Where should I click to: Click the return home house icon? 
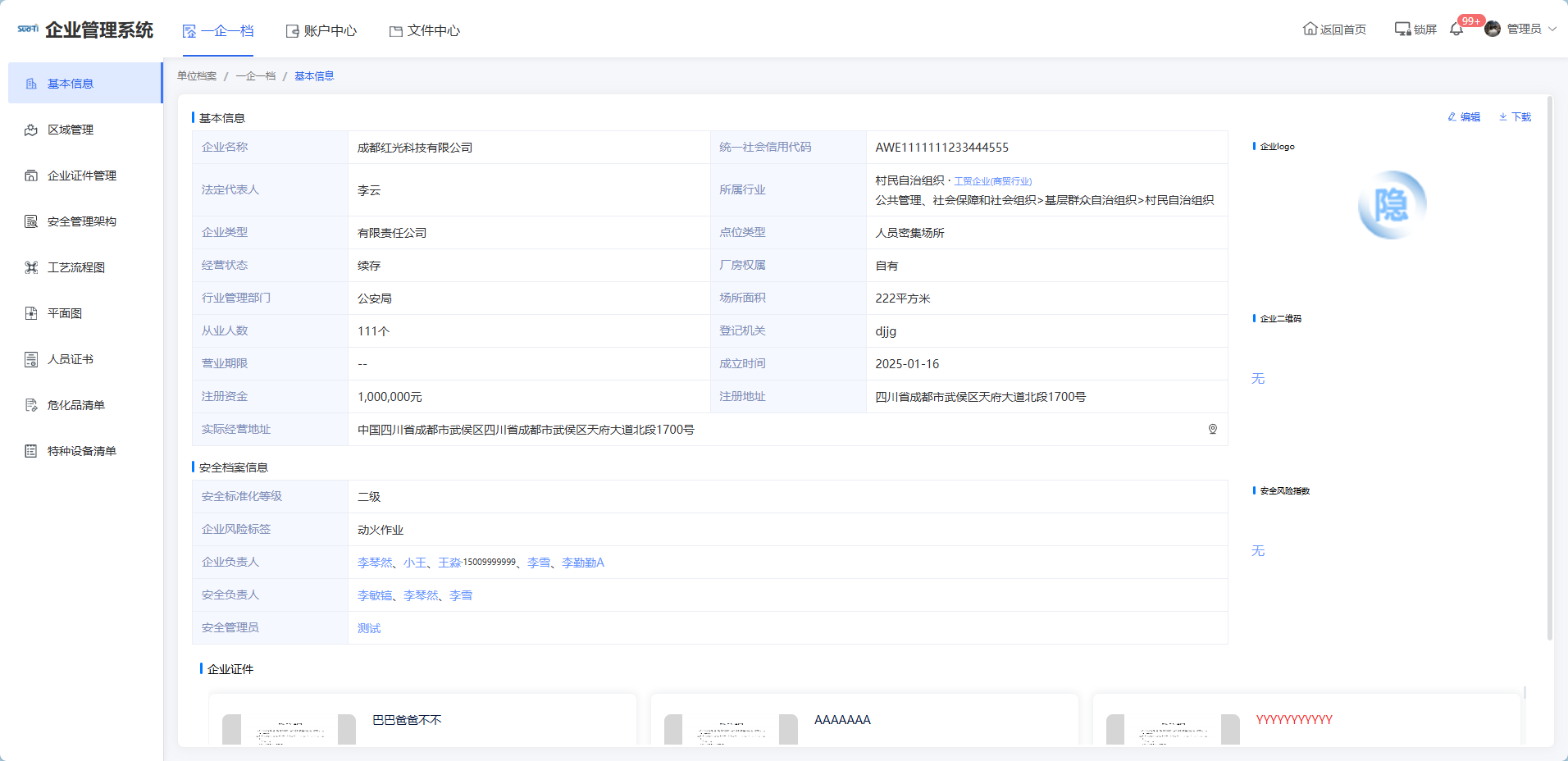(x=1310, y=30)
